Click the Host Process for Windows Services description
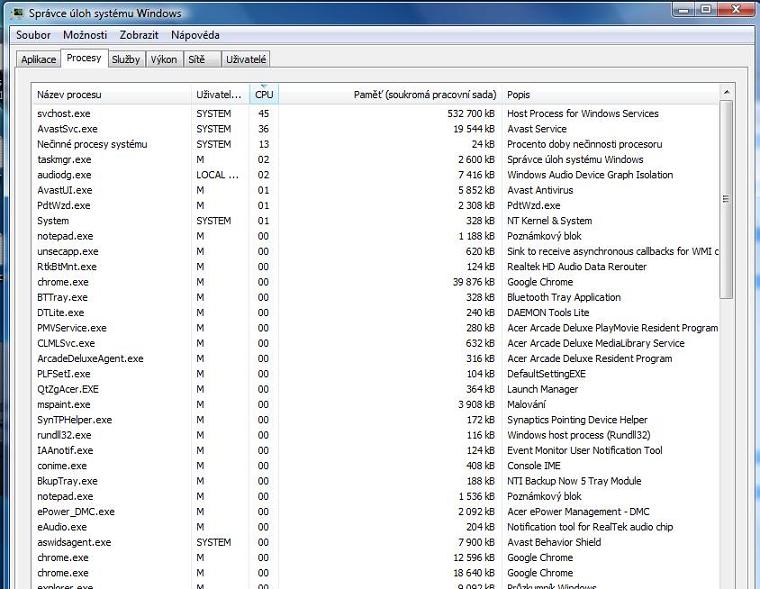760x589 pixels. pos(583,113)
